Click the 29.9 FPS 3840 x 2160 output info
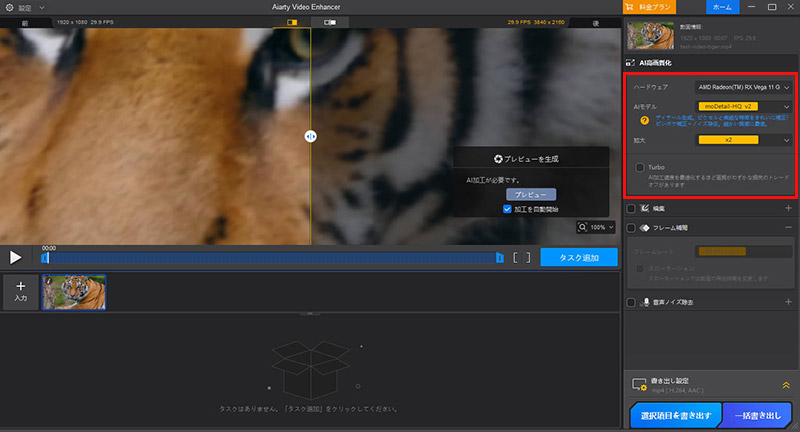Screen dimensions: 800x432 536,22
